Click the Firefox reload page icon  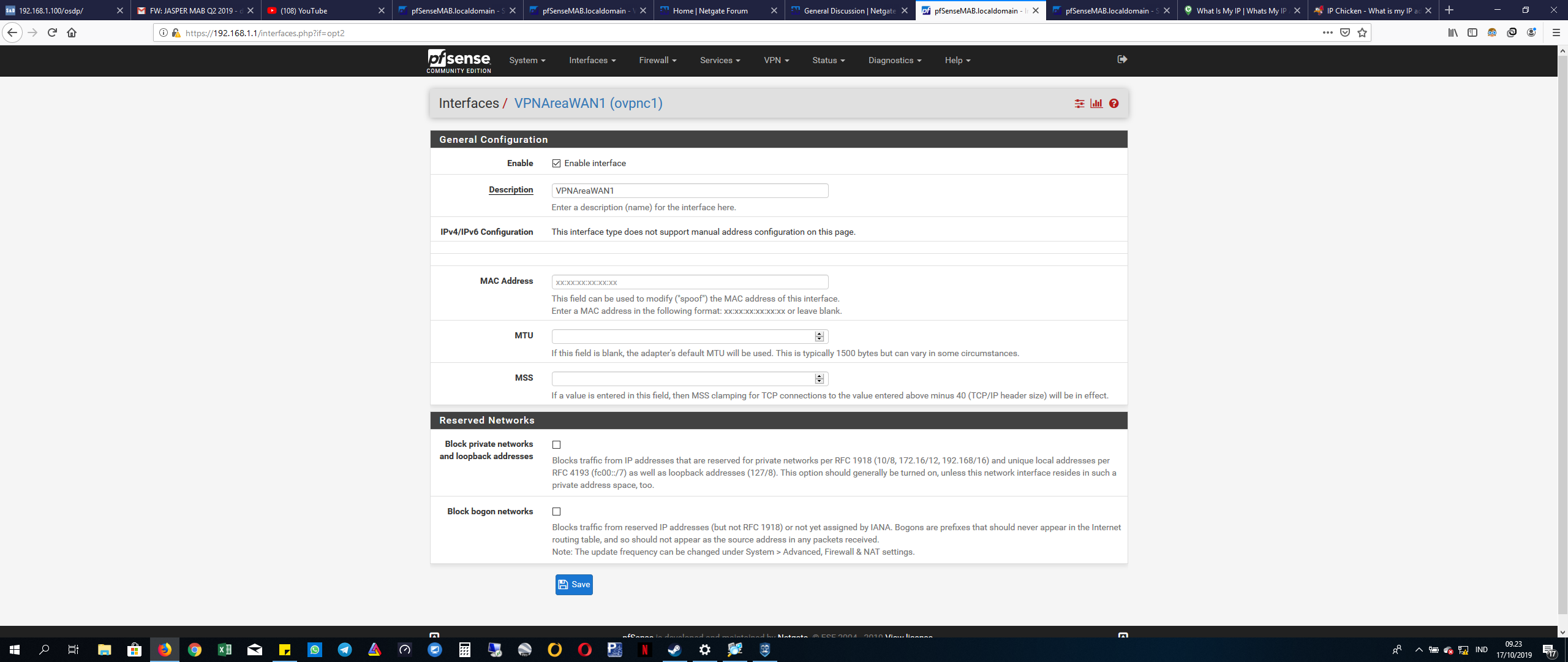coord(52,32)
